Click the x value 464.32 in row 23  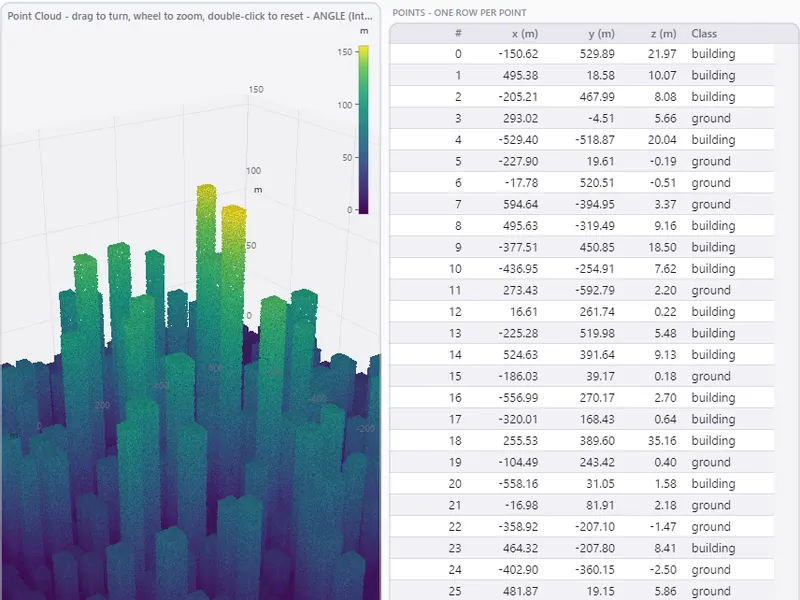pyautogui.click(x=520, y=548)
